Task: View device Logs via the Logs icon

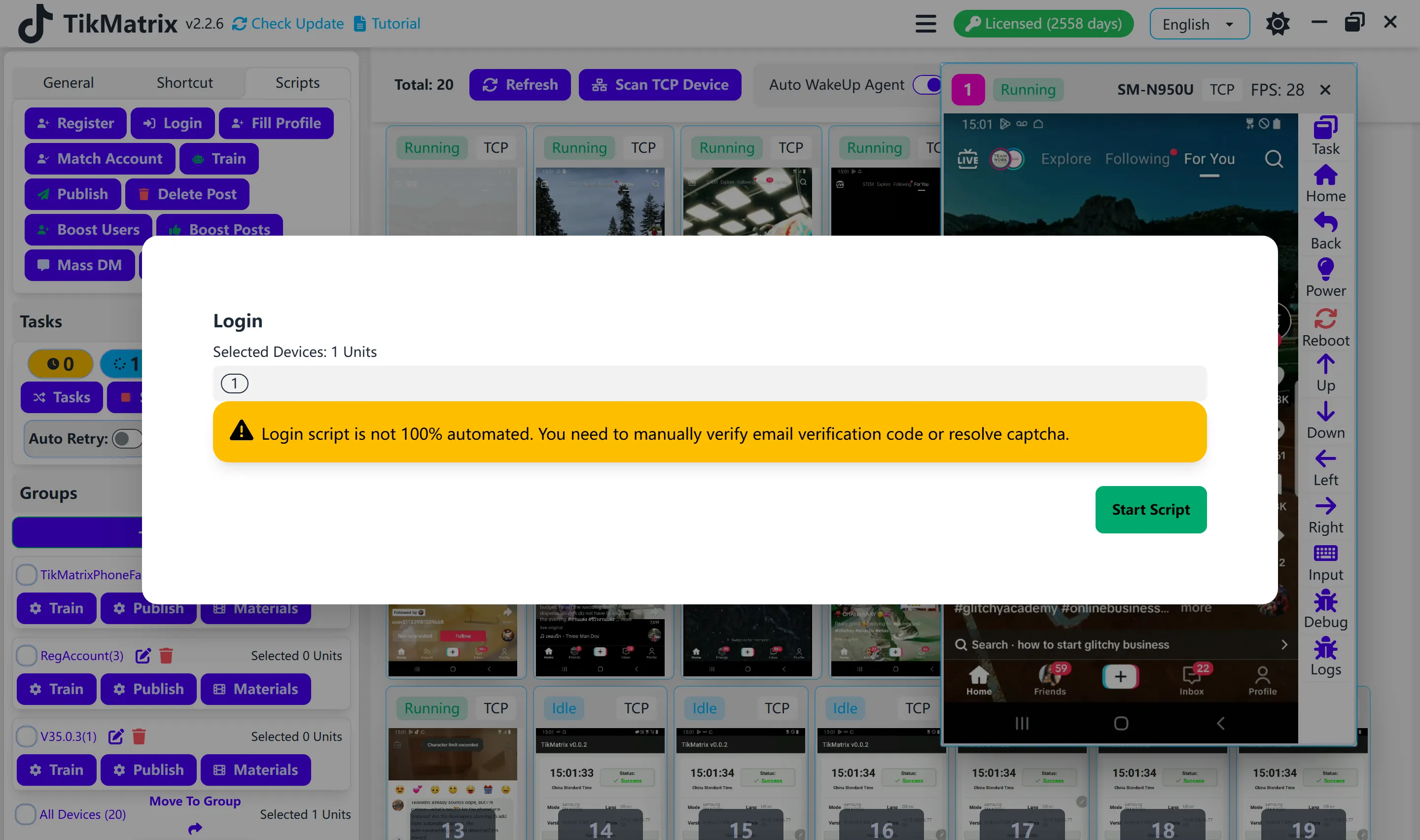Action: click(x=1325, y=651)
